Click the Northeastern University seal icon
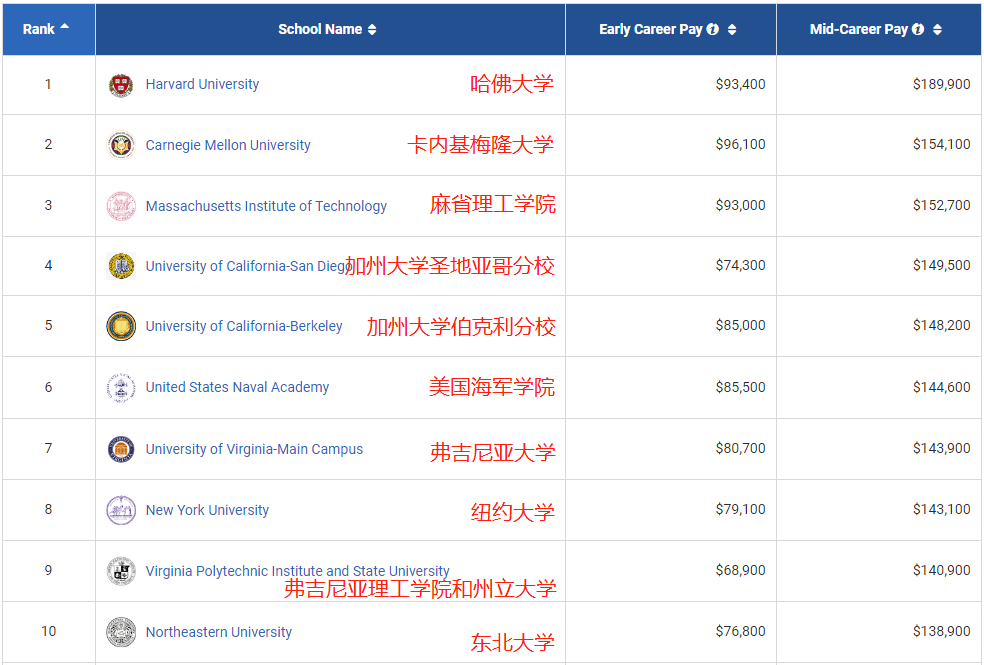 tap(121, 632)
